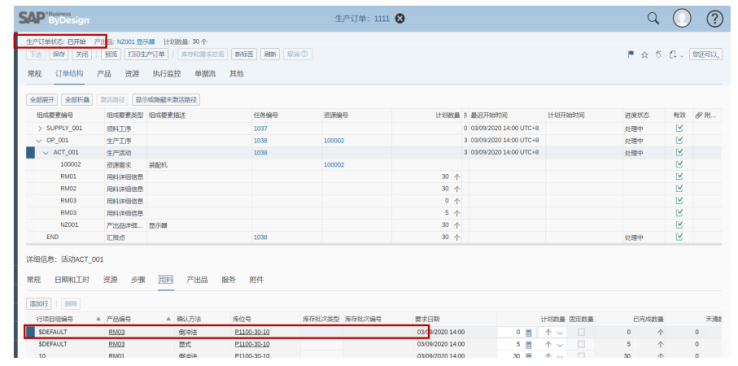Click the 新标签 button

244,54
